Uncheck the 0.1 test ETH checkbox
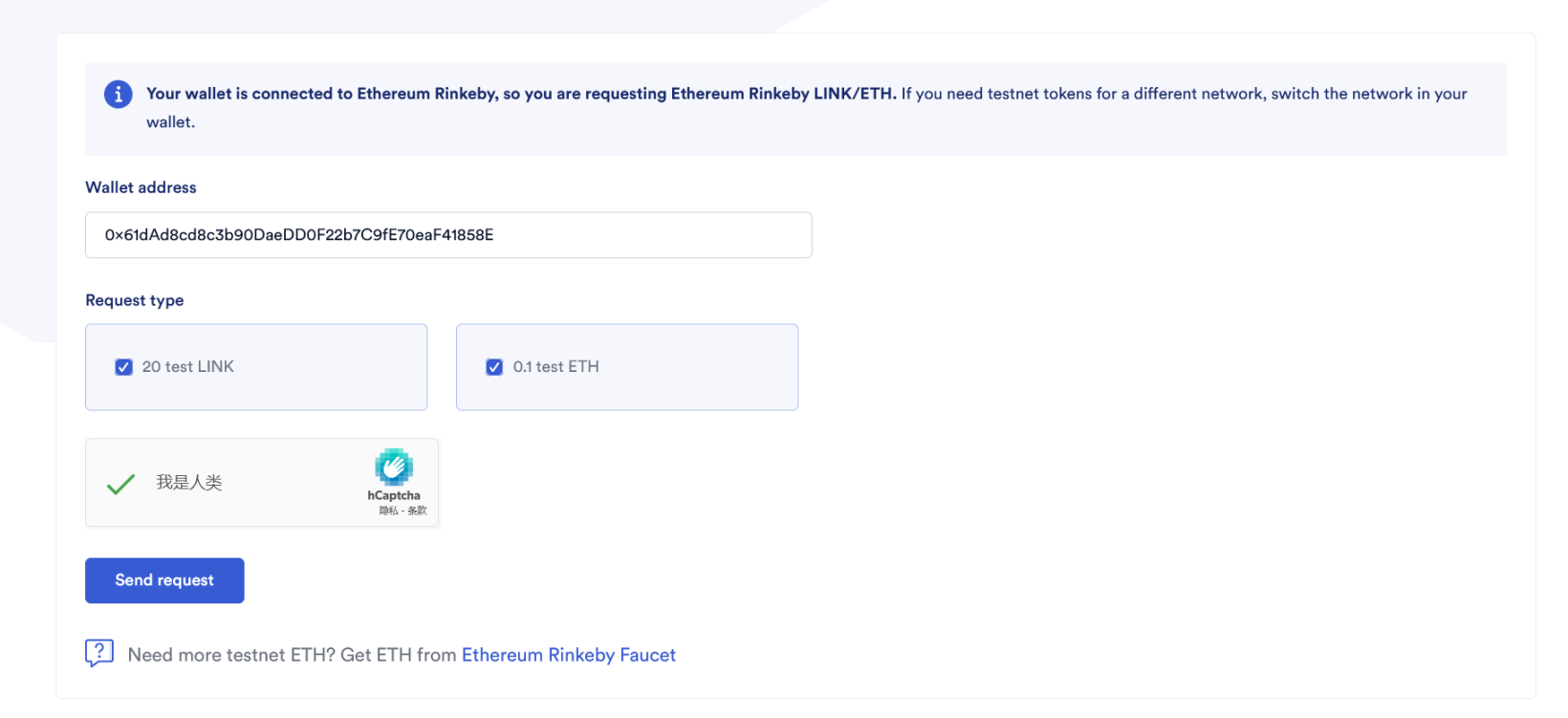Screen dimensions: 1568x718 [494, 367]
